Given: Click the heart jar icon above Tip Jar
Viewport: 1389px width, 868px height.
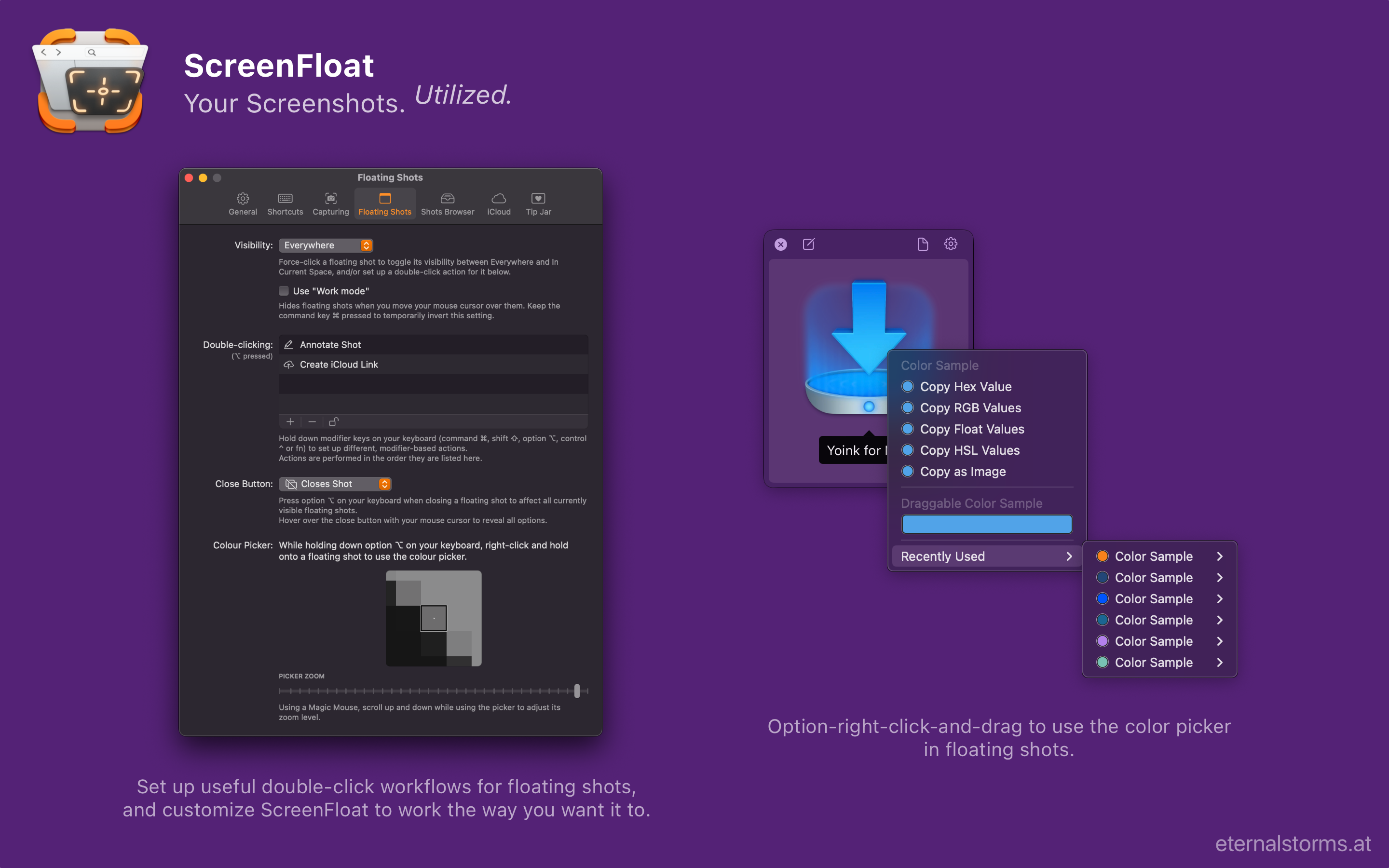Looking at the screenshot, I should point(538,199).
